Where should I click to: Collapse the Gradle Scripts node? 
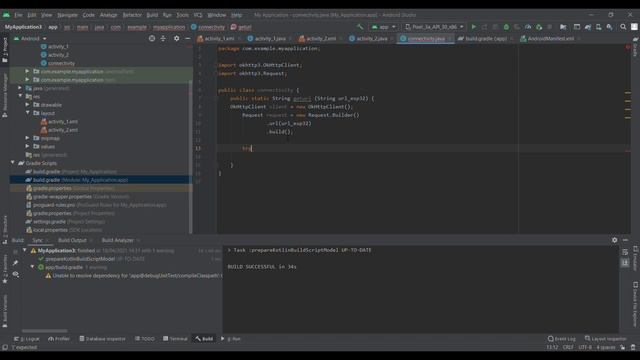point(13,163)
